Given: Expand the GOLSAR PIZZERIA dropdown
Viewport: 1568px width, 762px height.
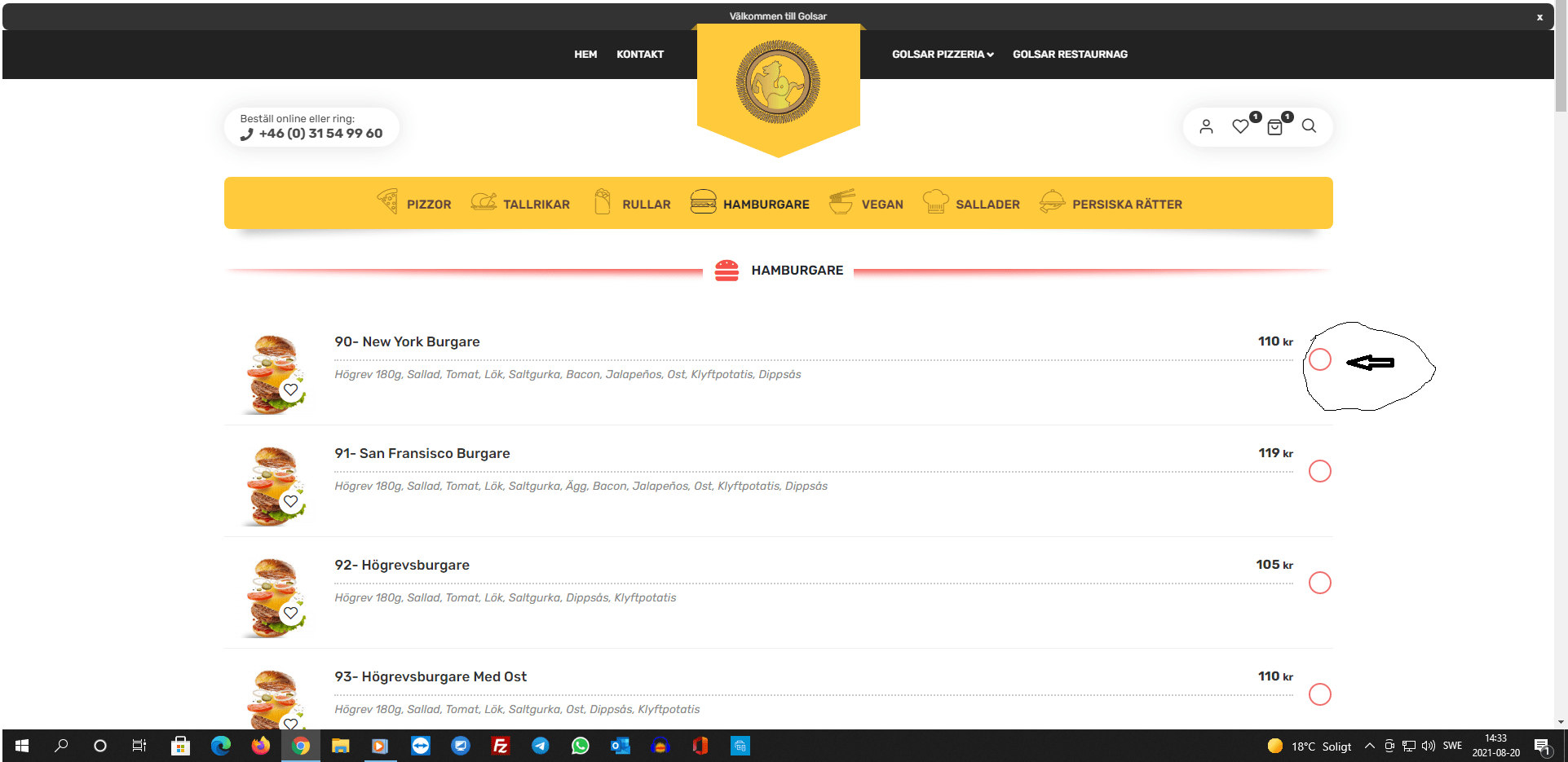Looking at the screenshot, I should (943, 55).
